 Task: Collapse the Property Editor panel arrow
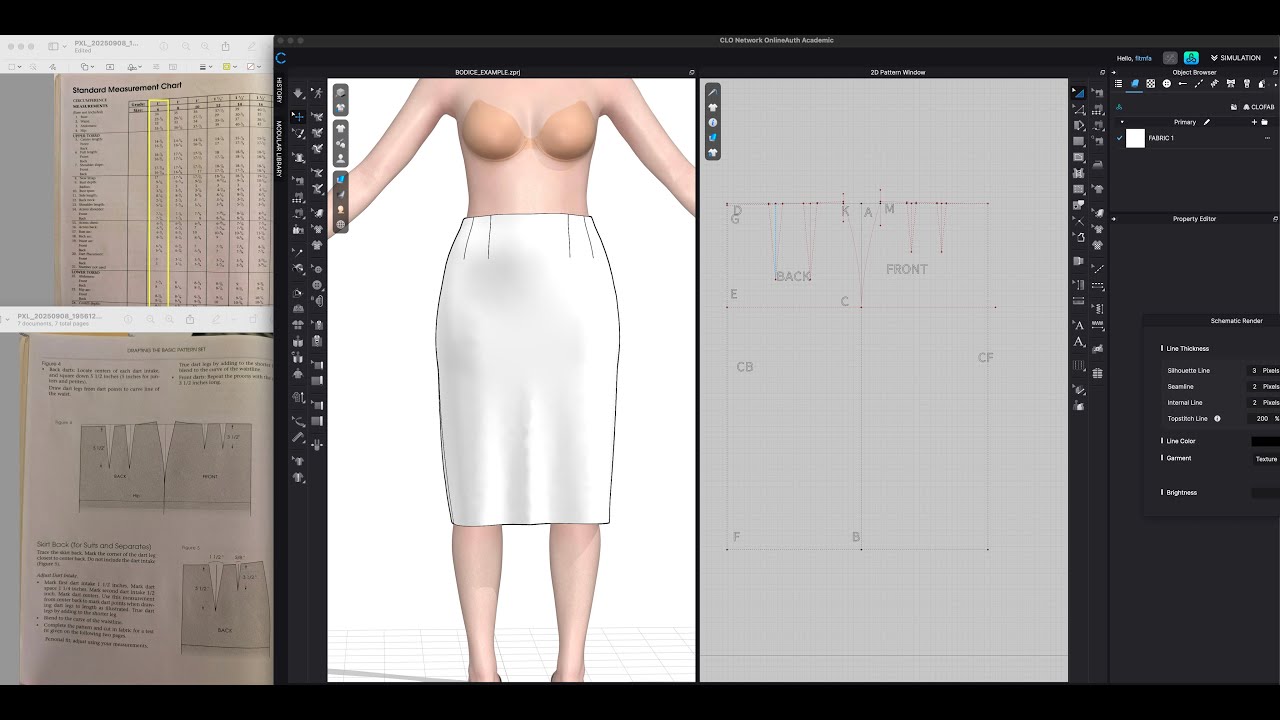[x=1113, y=218]
